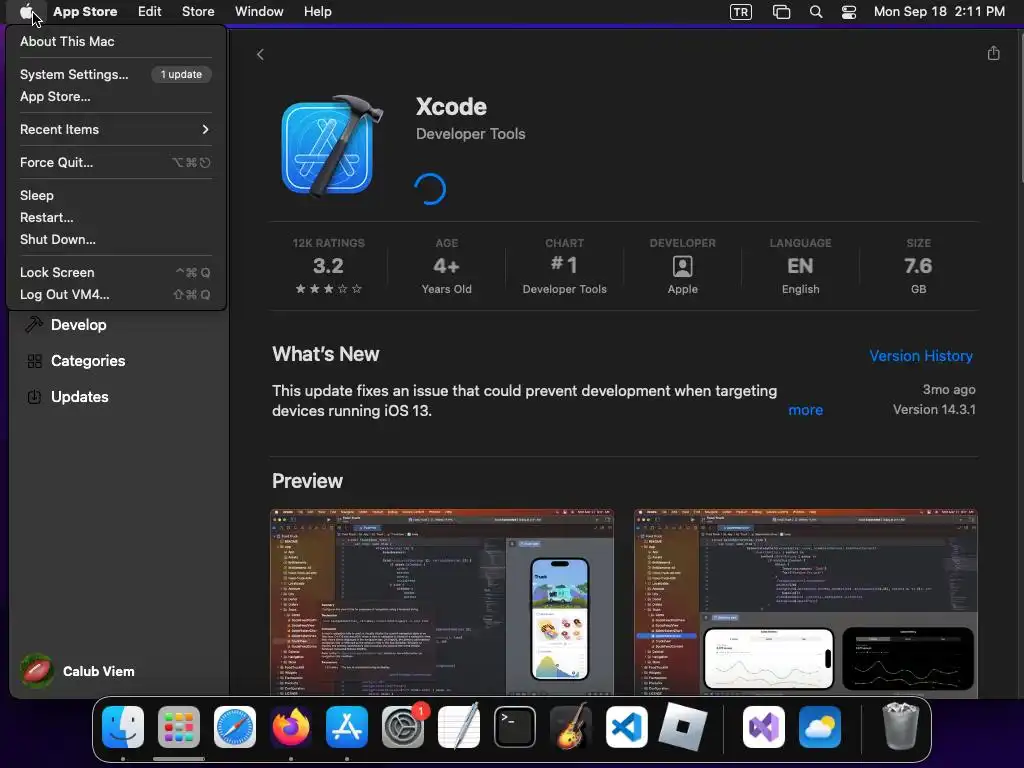Click the download progress spinner

(x=430, y=189)
